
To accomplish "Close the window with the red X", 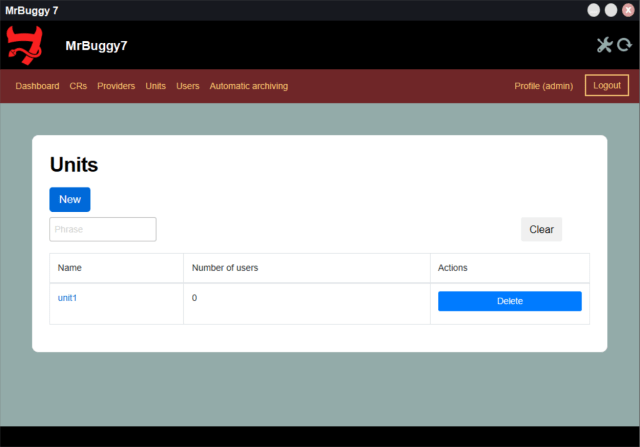I will (x=627, y=10).
